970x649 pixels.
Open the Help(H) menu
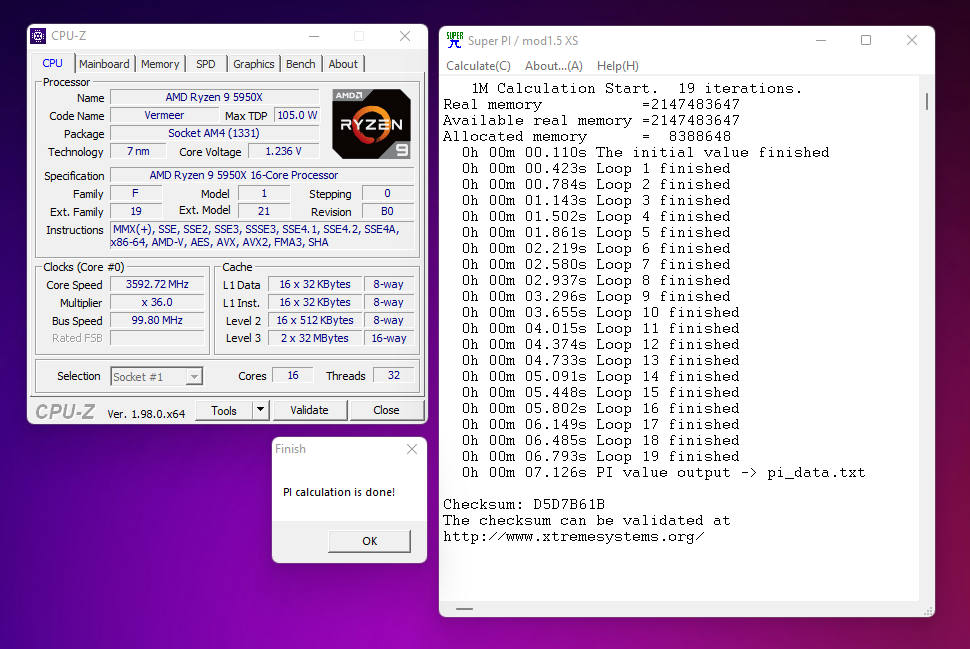tap(617, 66)
